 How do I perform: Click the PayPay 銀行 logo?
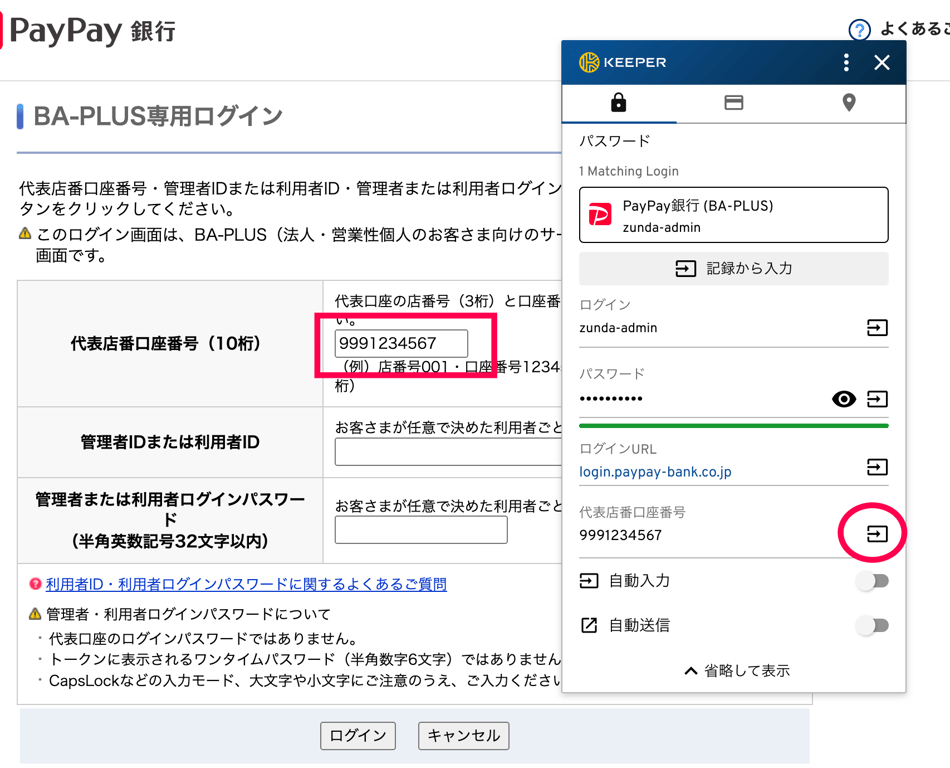88,30
